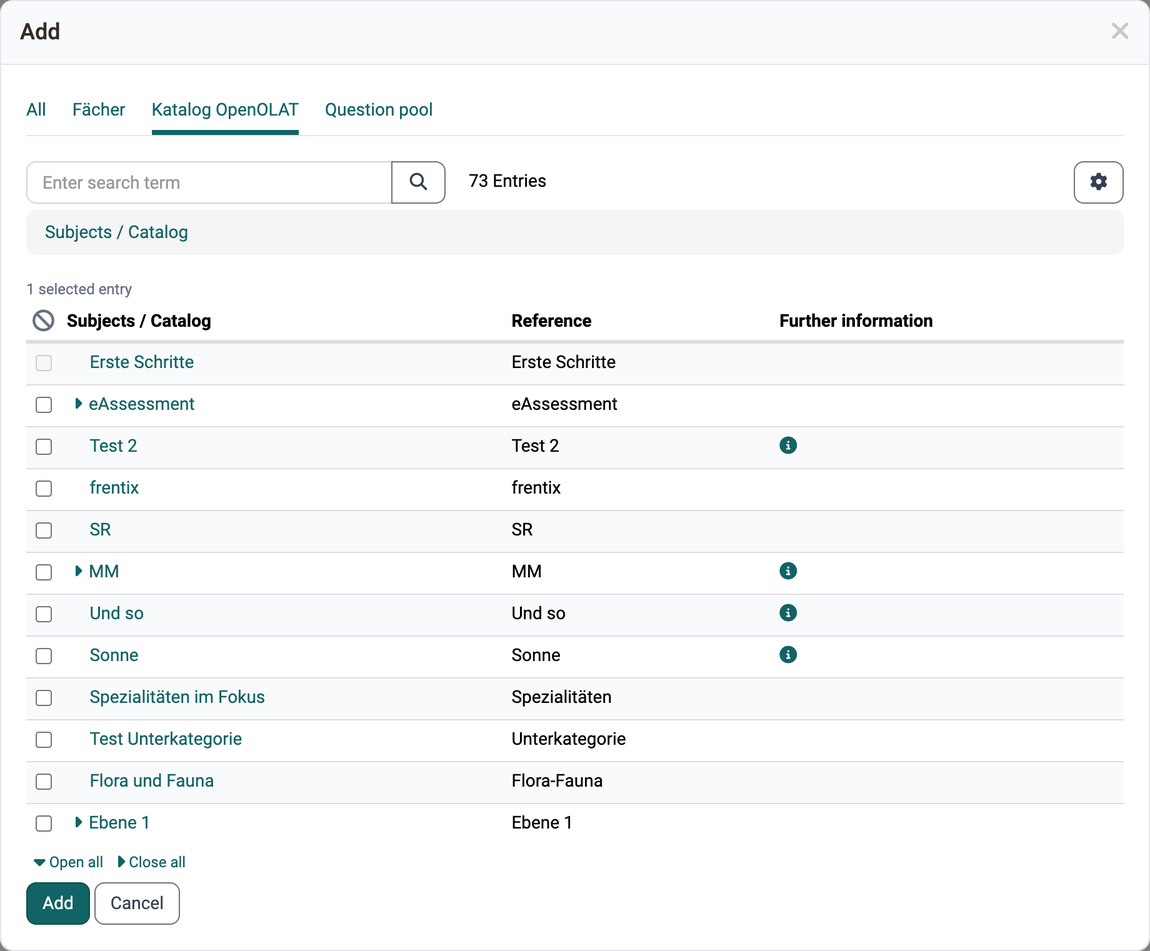
Task: Click the Spezialitäten reference cell
Action: [561, 697]
